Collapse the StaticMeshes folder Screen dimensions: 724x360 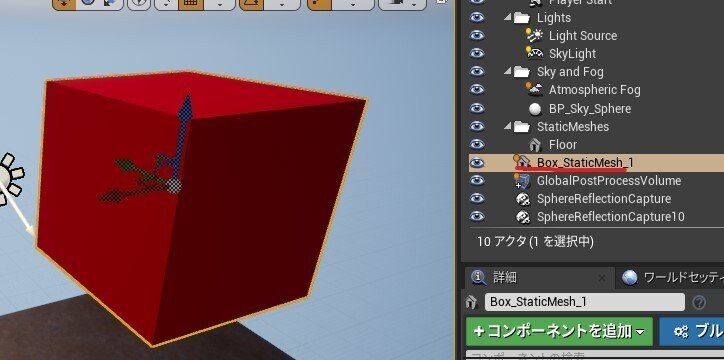click(x=508, y=126)
